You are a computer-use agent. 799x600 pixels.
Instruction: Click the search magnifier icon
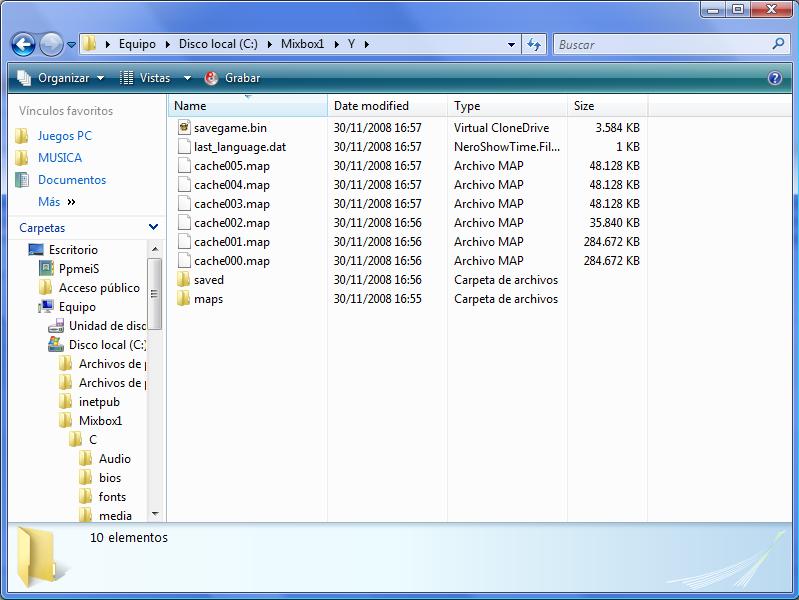coord(779,44)
